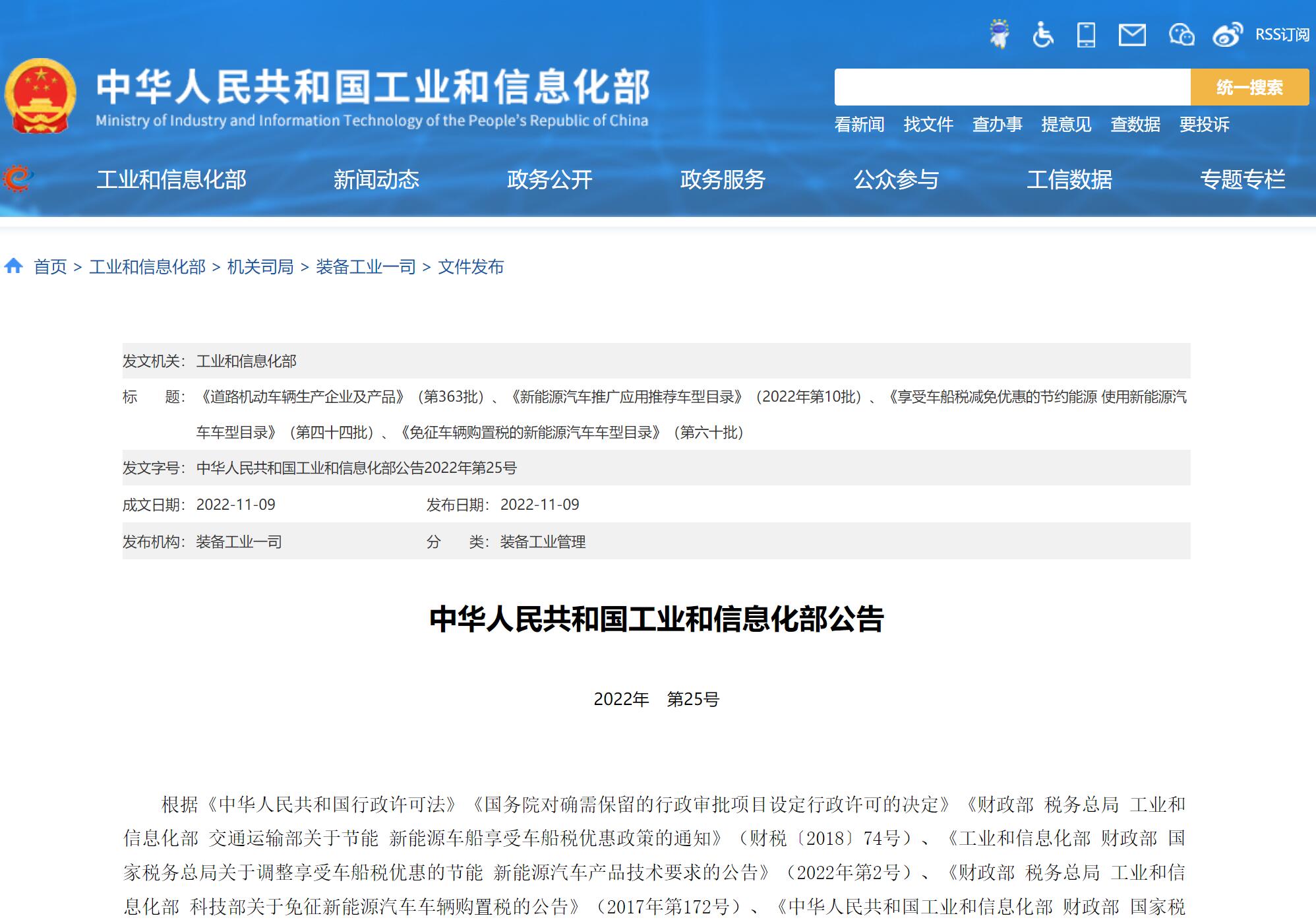Open breadcrumb link 工业和信息化部
The image size is (1316, 922).
point(148,266)
